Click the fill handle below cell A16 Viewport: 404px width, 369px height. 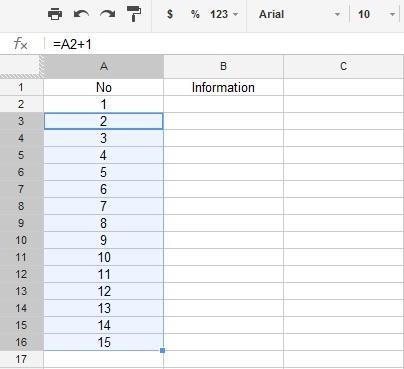163,350
